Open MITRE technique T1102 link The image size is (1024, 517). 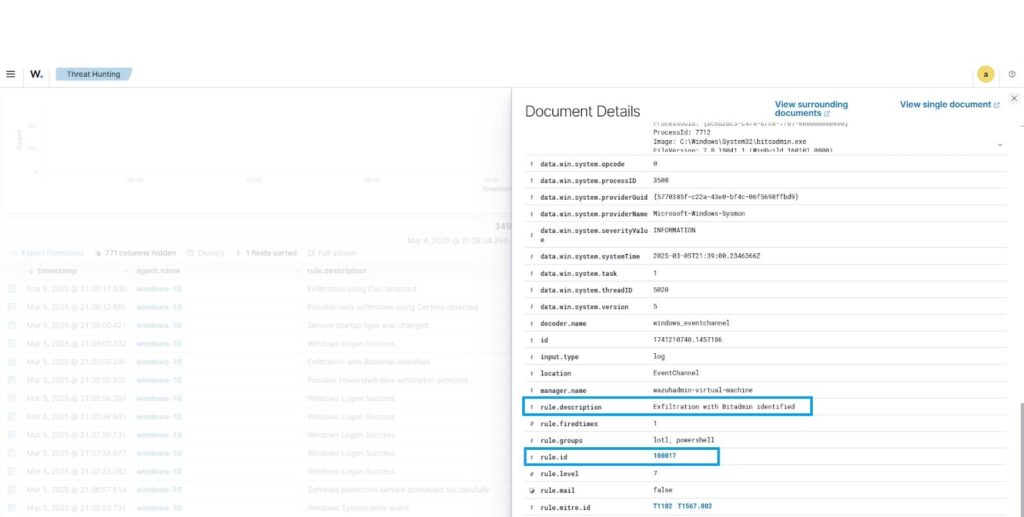[663, 507]
